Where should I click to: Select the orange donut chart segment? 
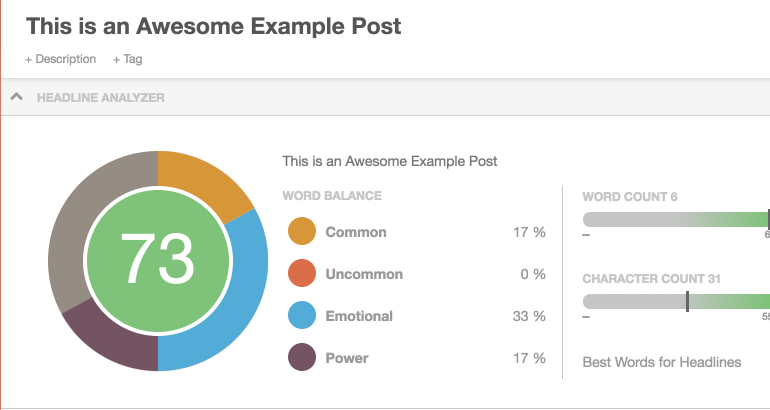coord(204,181)
